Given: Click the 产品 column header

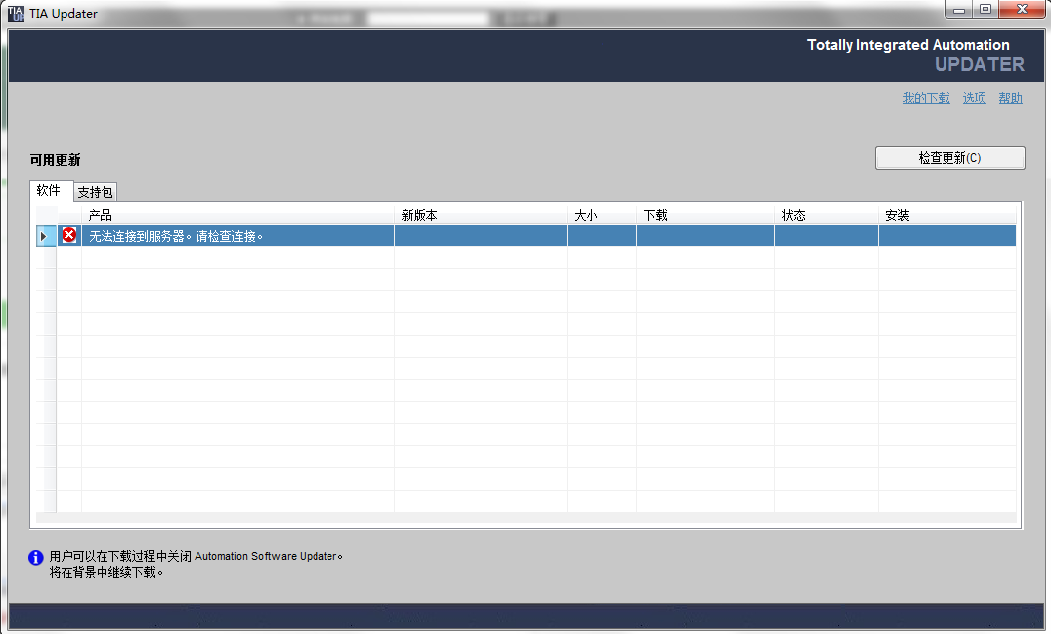Looking at the screenshot, I should 238,215.
